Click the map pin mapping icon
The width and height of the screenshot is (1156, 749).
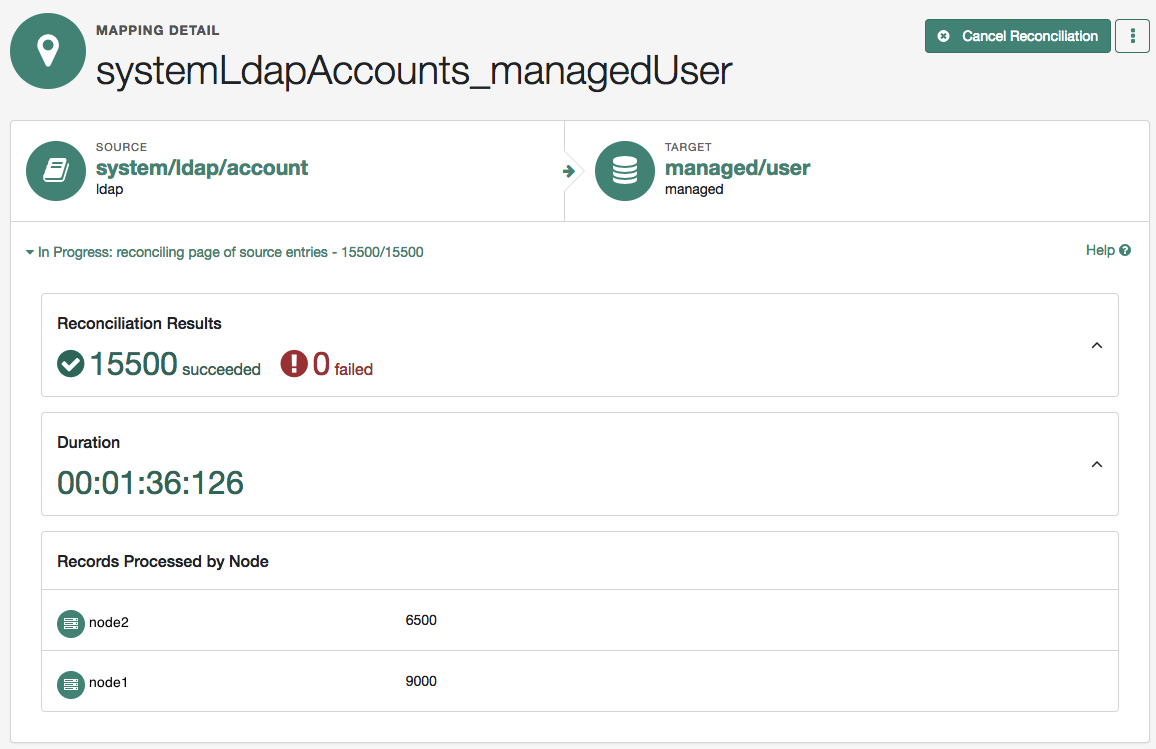(x=48, y=52)
